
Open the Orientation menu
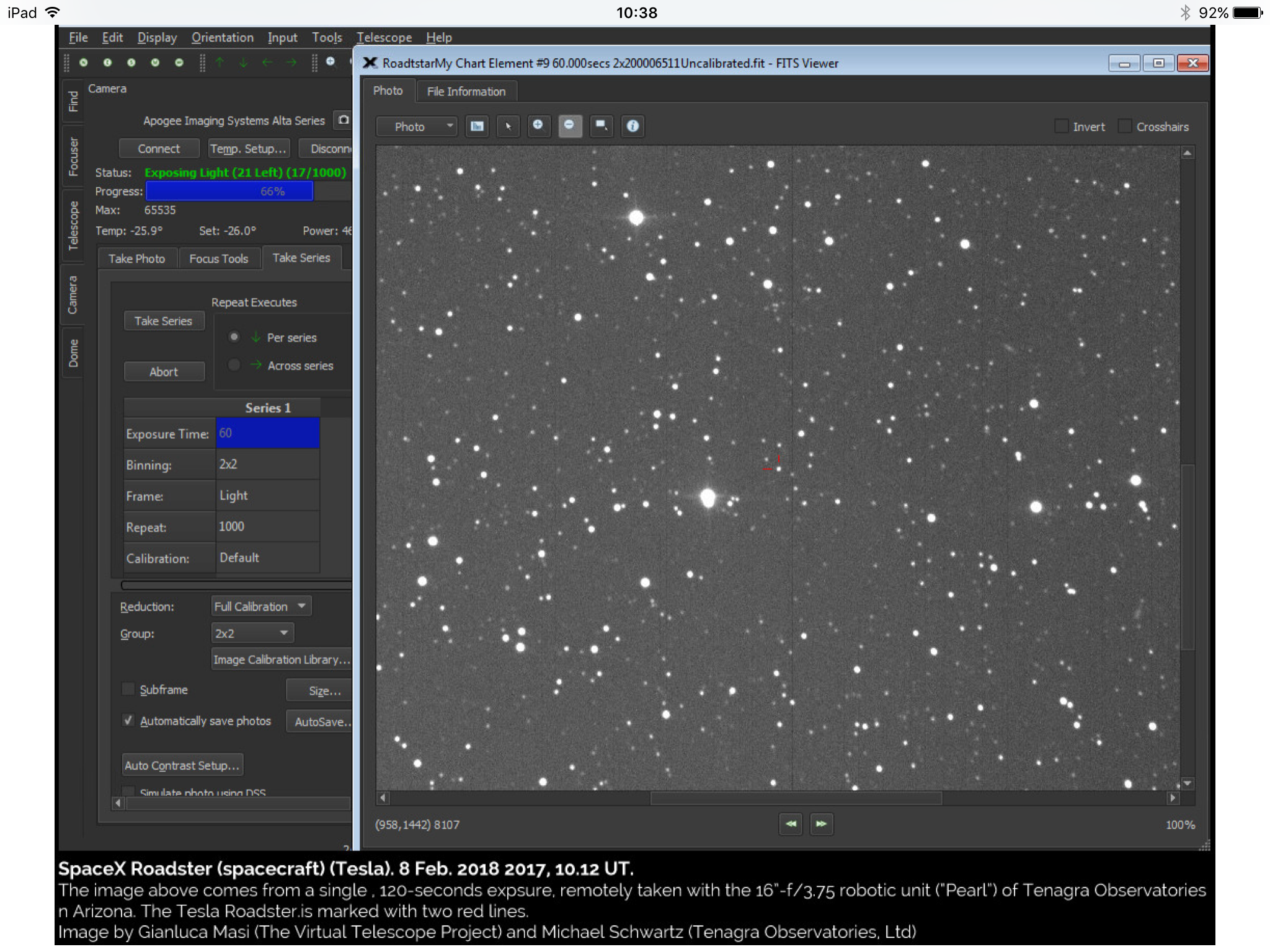click(223, 37)
